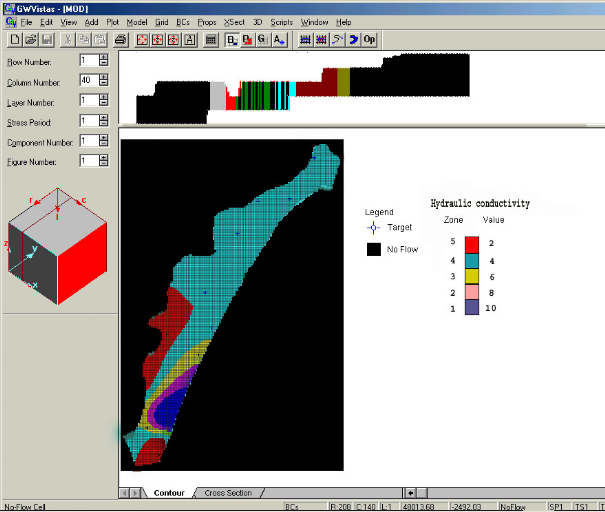Click the Print toolbar icon

pyautogui.click(x=120, y=40)
